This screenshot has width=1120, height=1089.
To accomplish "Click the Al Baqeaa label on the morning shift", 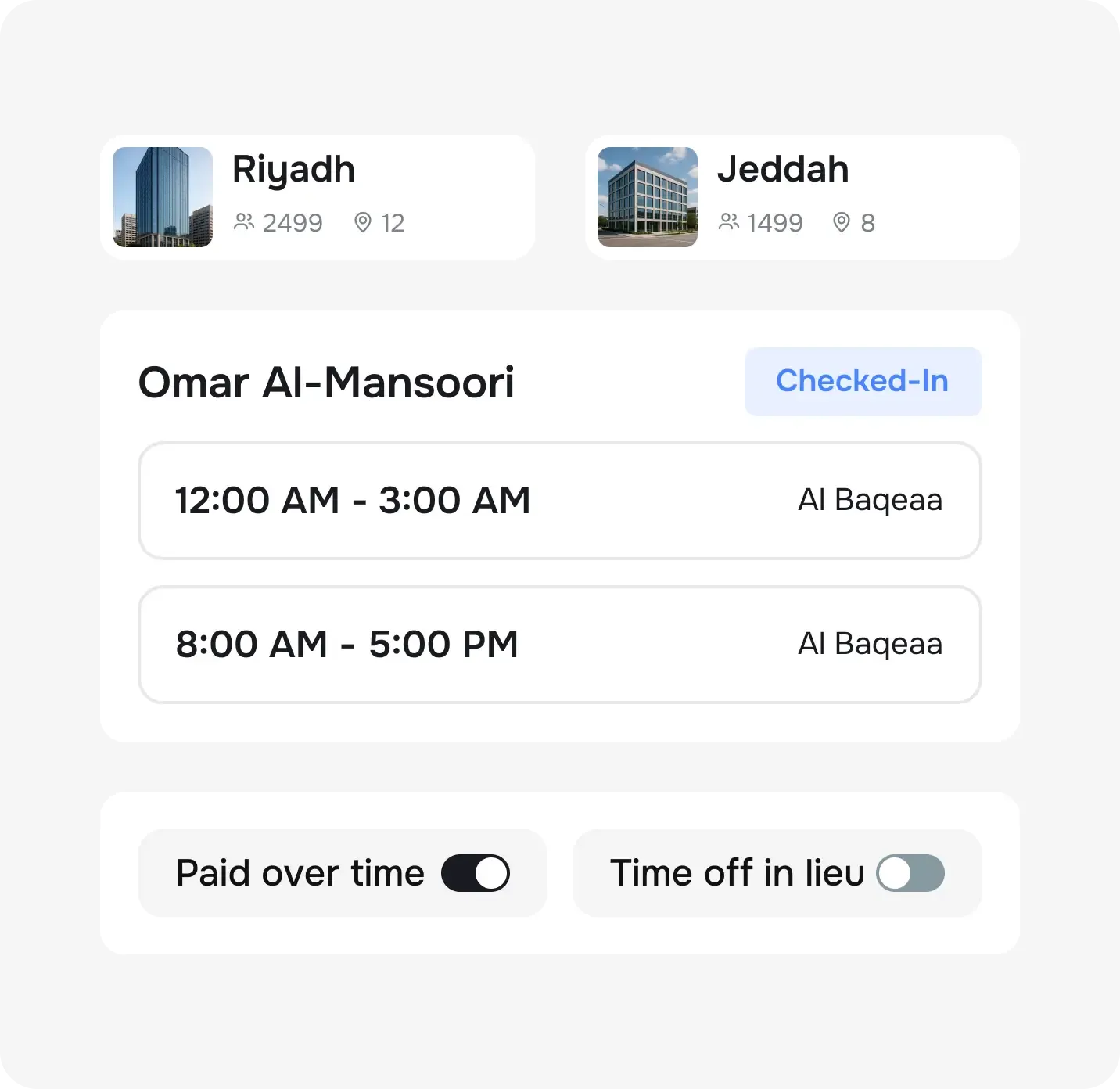I will [870, 644].
